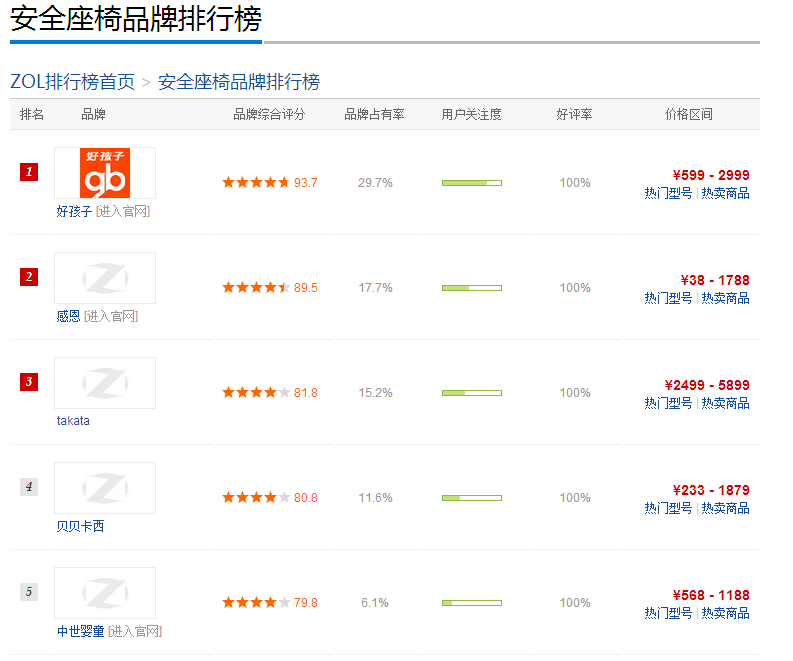Open the 好孩子 gb brand logo
This screenshot has width=793, height=661.
coord(105,173)
